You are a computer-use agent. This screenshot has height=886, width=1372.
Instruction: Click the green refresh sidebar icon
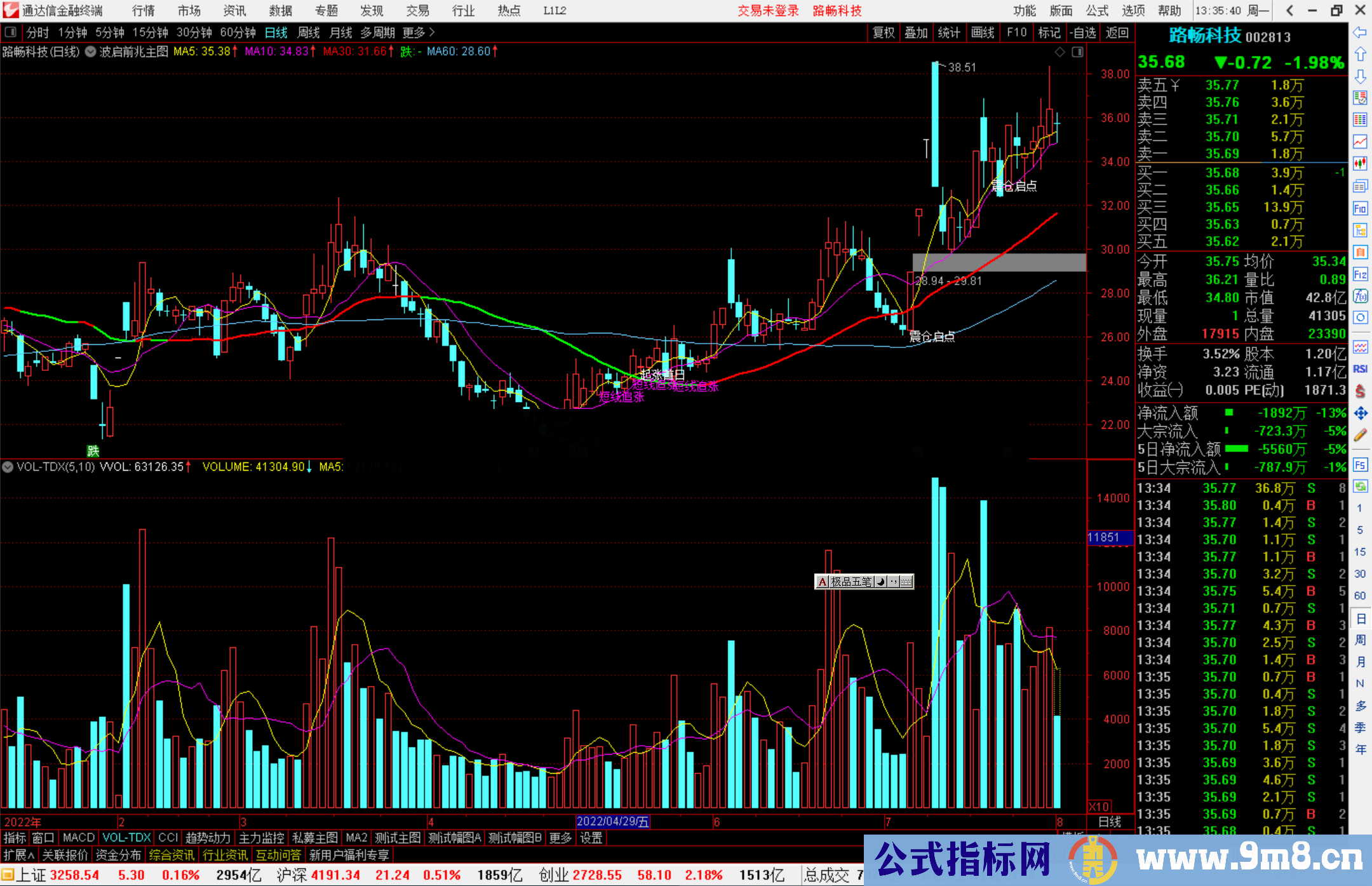[1360, 487]
